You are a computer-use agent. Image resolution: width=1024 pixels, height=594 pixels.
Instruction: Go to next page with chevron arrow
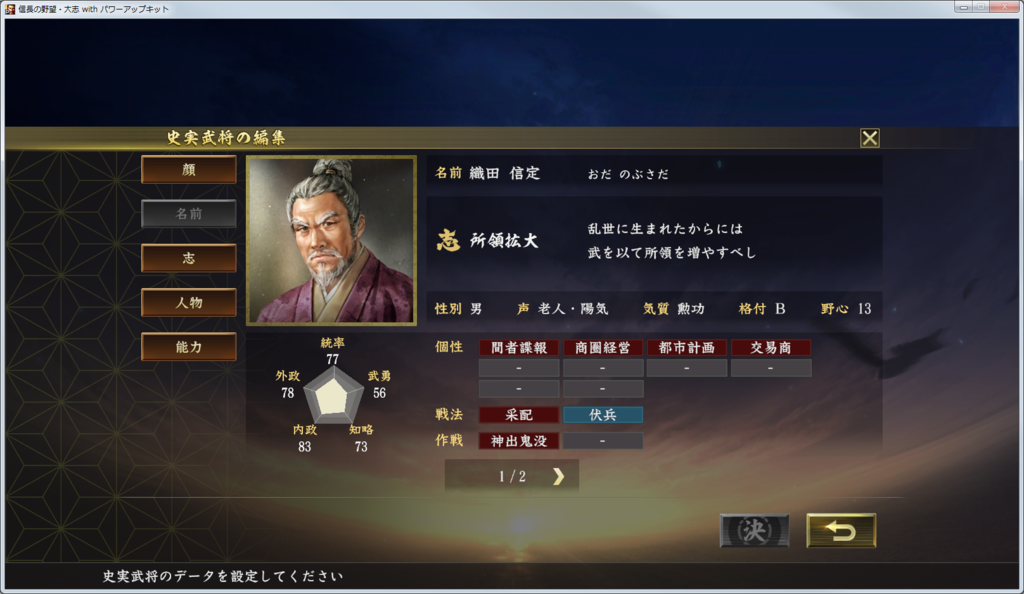(558, 477)
